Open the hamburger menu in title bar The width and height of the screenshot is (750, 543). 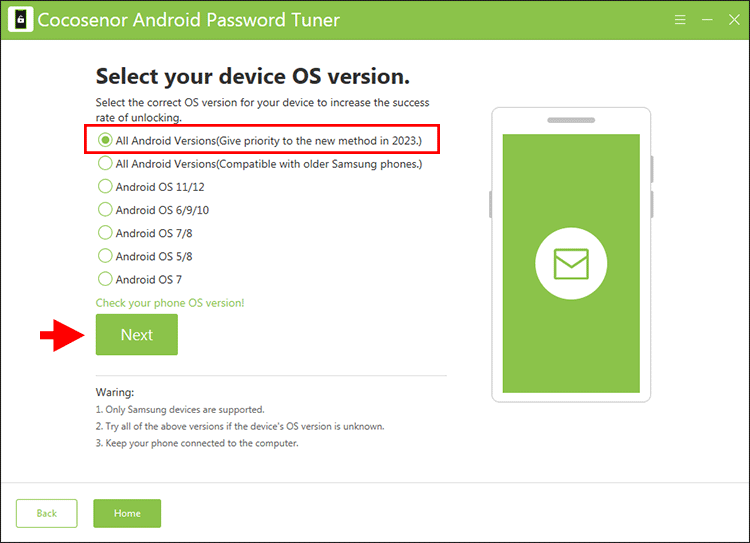pyautogui.click(x=680, y=20)
